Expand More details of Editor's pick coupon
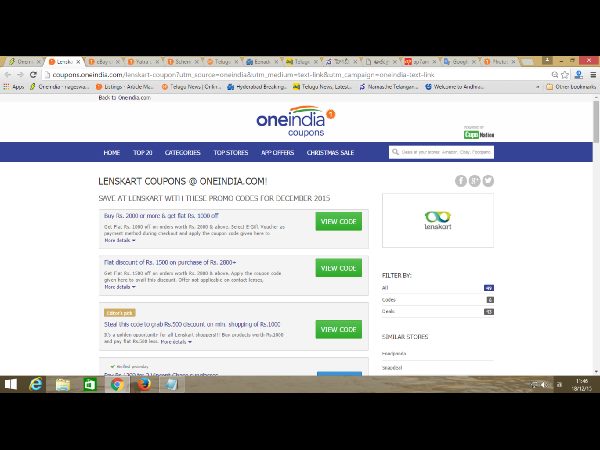The image size is (600, 450). pos(174,341)
